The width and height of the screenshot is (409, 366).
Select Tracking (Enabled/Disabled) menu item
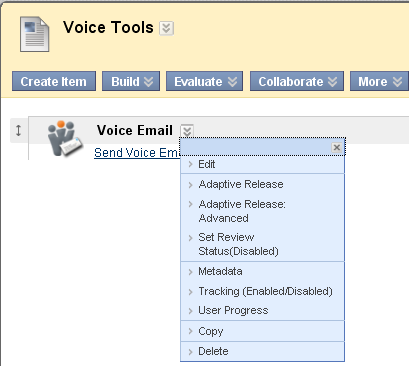tap(263, 291)
